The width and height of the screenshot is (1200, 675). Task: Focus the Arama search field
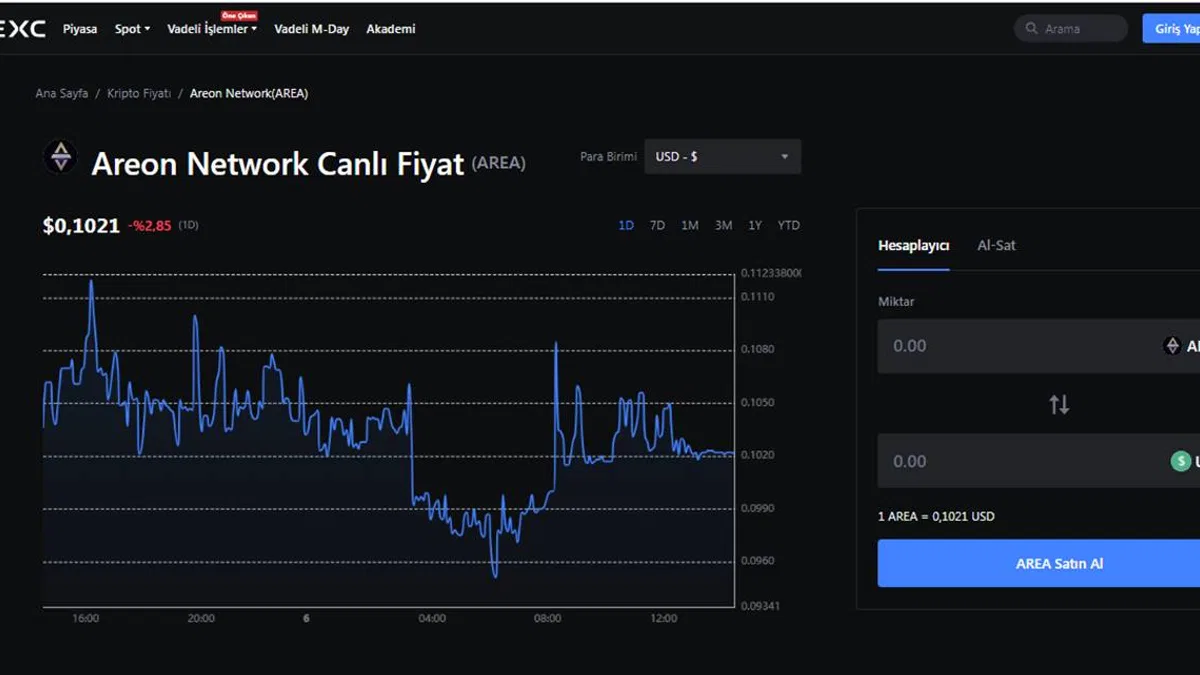point(1071,29)
